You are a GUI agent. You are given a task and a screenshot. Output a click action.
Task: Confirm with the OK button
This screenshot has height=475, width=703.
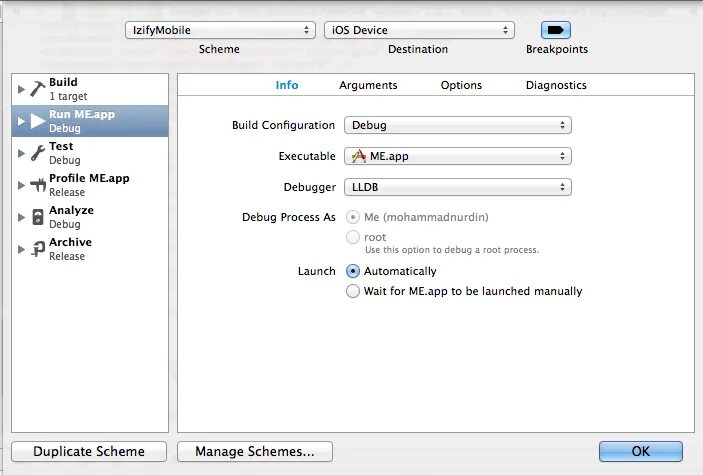tap(641, 451)
